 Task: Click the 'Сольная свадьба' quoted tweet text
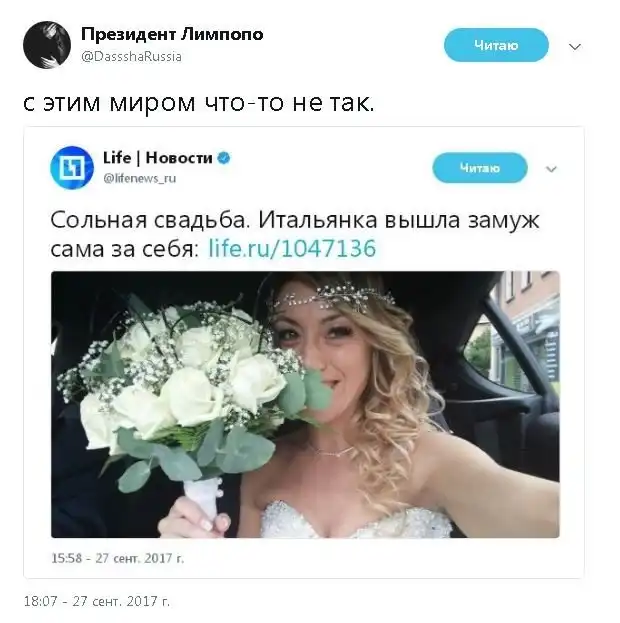(x=150, y=220)
